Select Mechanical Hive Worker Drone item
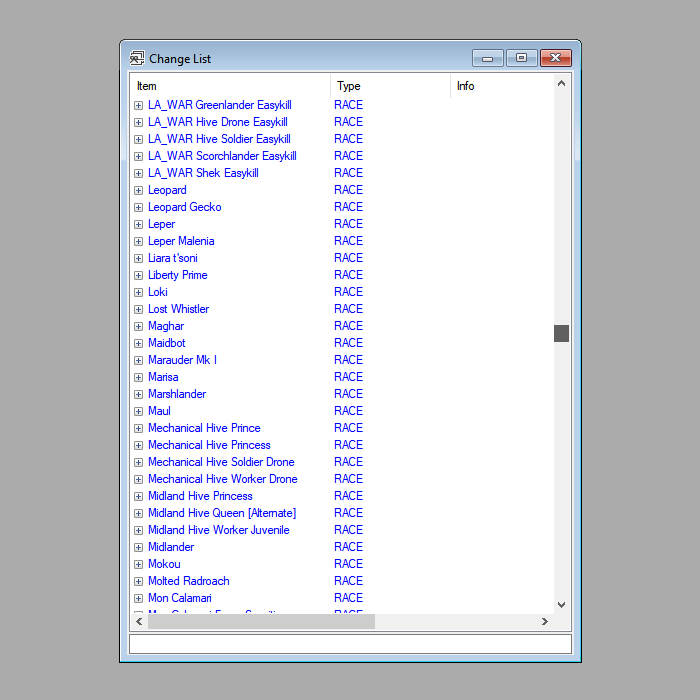The image size is (700, 700). click(x=222, y=479)
